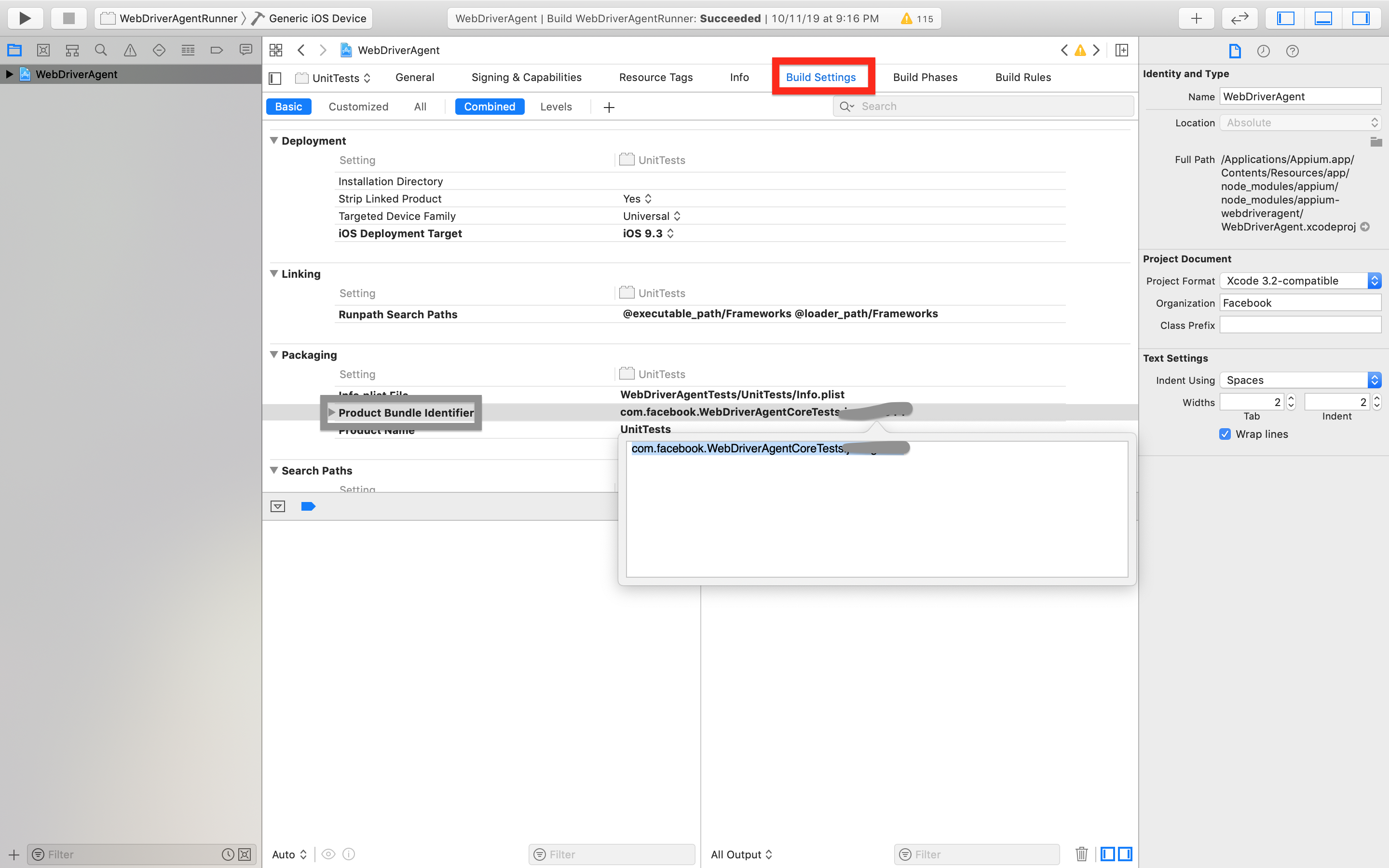The height and width of the screenshot is (868, 1389).
Task: Click the build settings Search field
Action: [982, 106]
